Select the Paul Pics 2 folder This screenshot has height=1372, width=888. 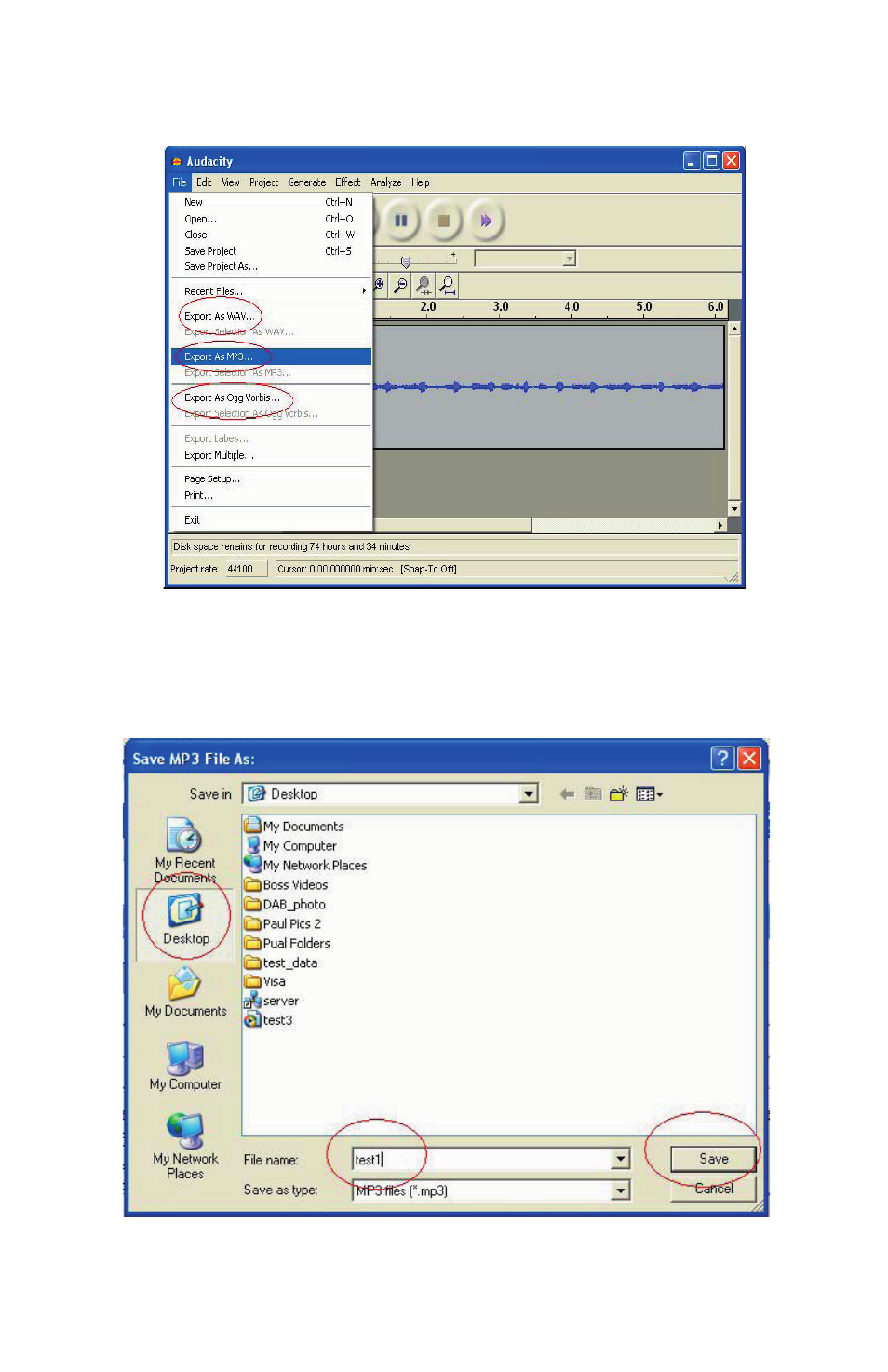[x=283, y=923]
